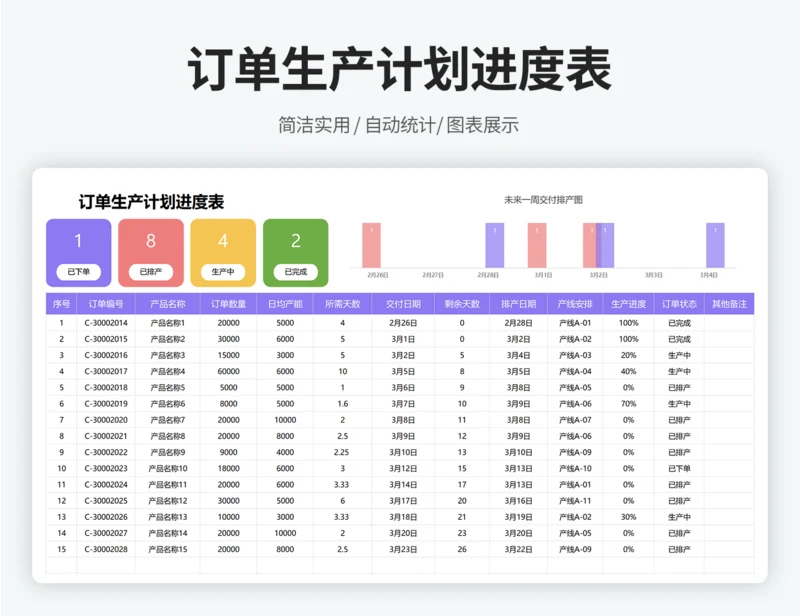
Task: Click progress 30% in the C-30002026 row
Action: (x=629, y=517)
